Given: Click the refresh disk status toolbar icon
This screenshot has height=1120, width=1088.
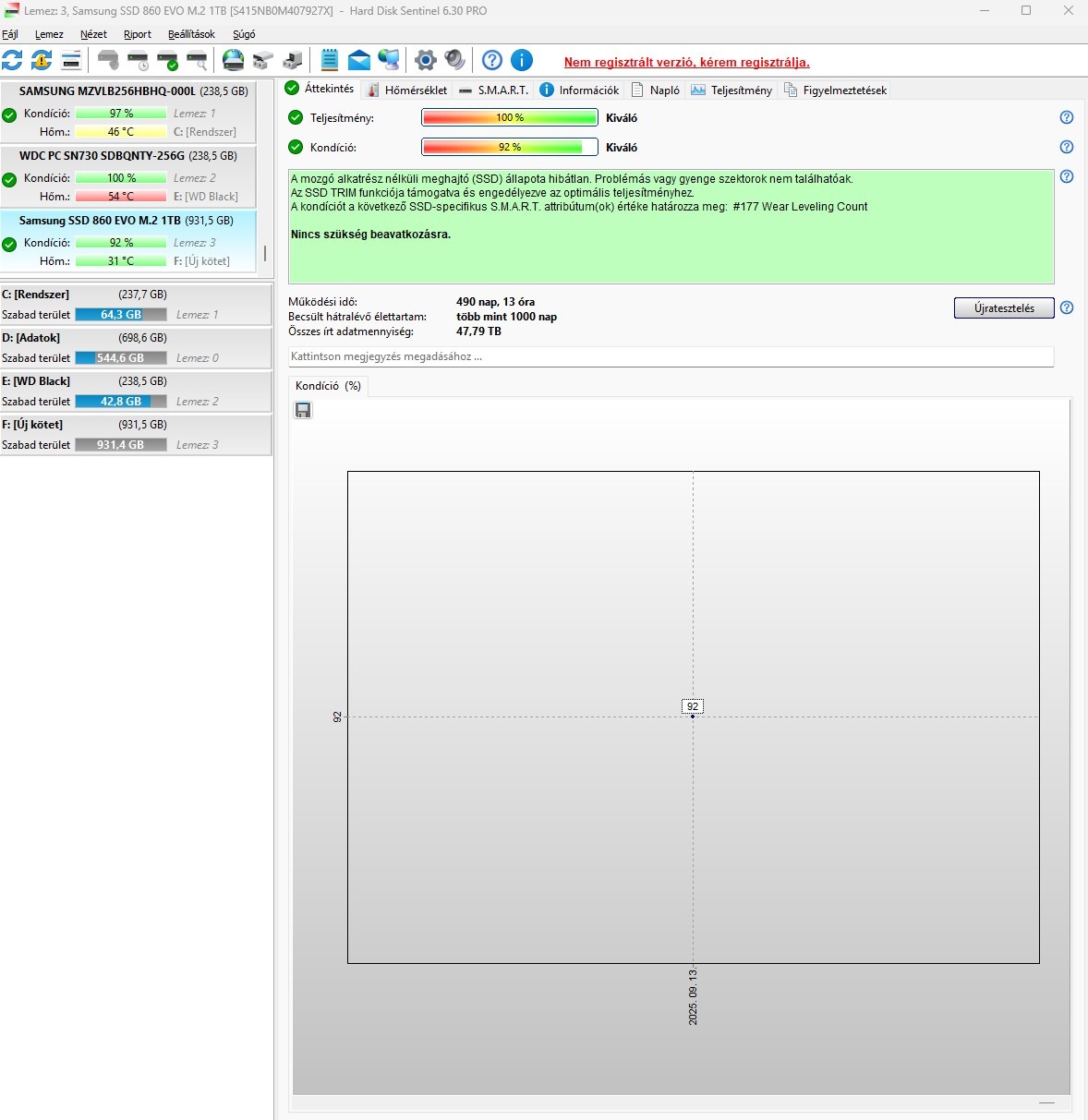Looking at the screenshot, I should coord(12,61).
